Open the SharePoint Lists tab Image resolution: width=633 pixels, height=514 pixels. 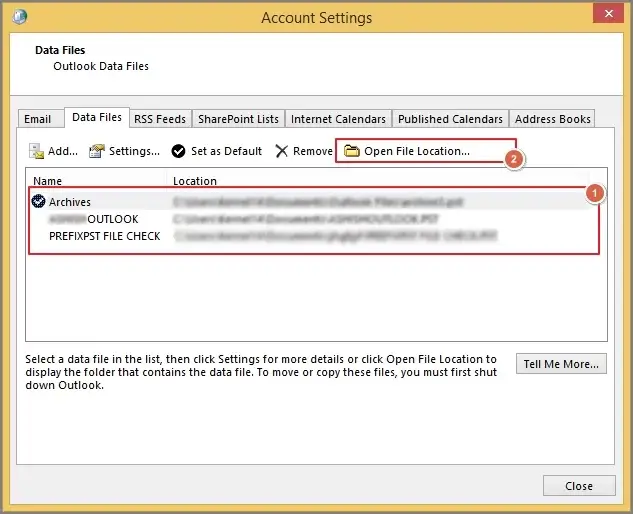pos(238,119)
